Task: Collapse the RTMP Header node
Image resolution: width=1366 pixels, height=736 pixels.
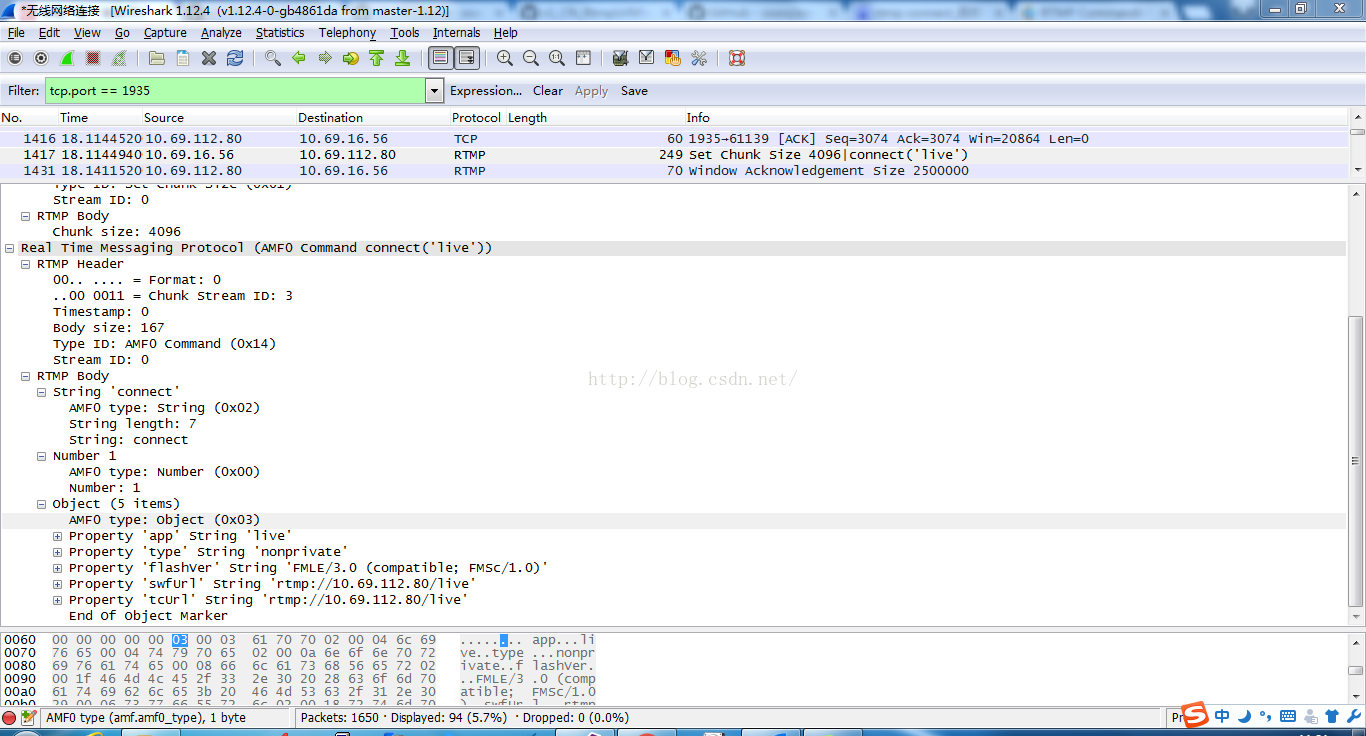Action: coord(26,264)
